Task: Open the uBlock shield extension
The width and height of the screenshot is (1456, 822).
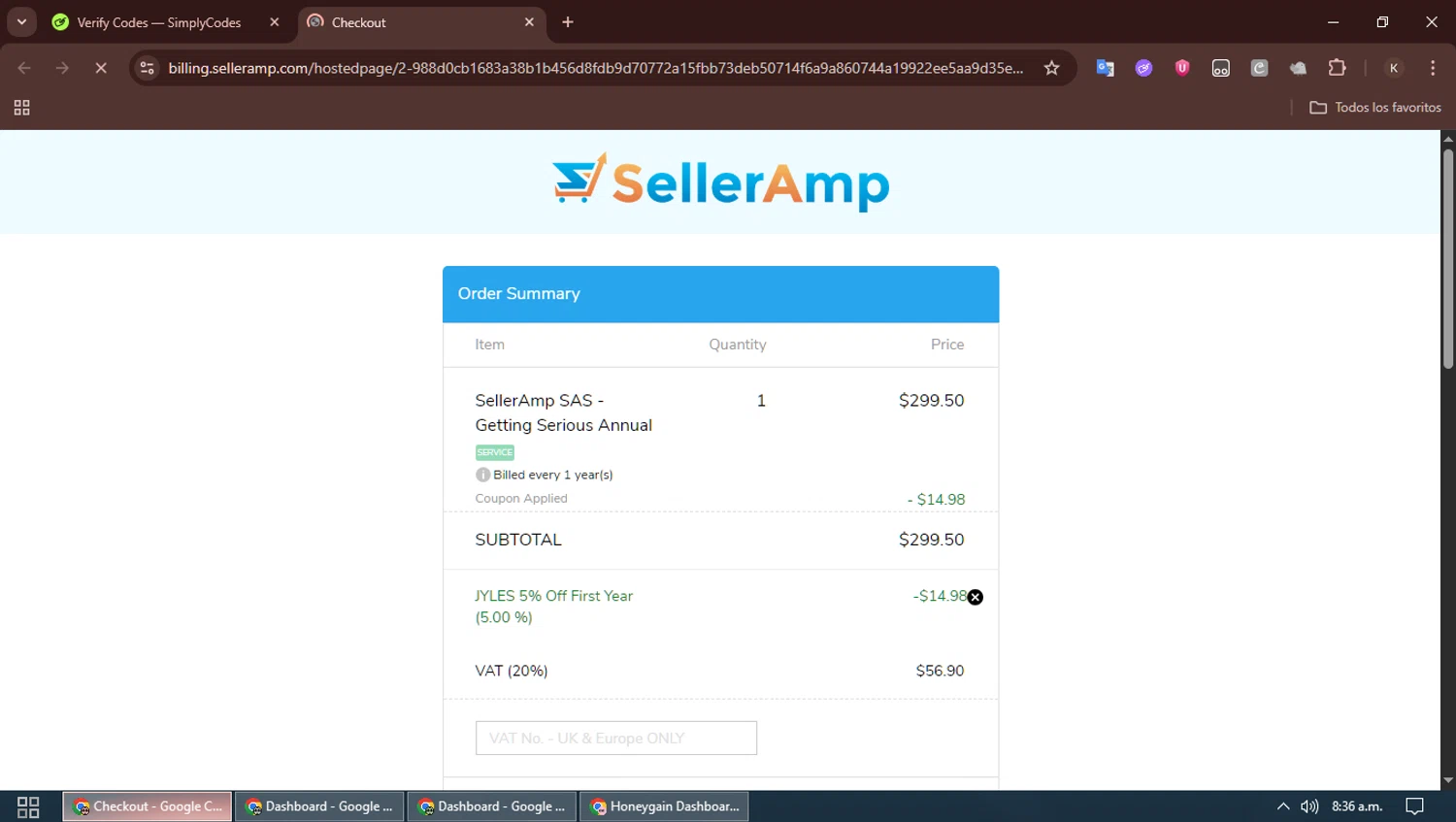Action: 1182,68
